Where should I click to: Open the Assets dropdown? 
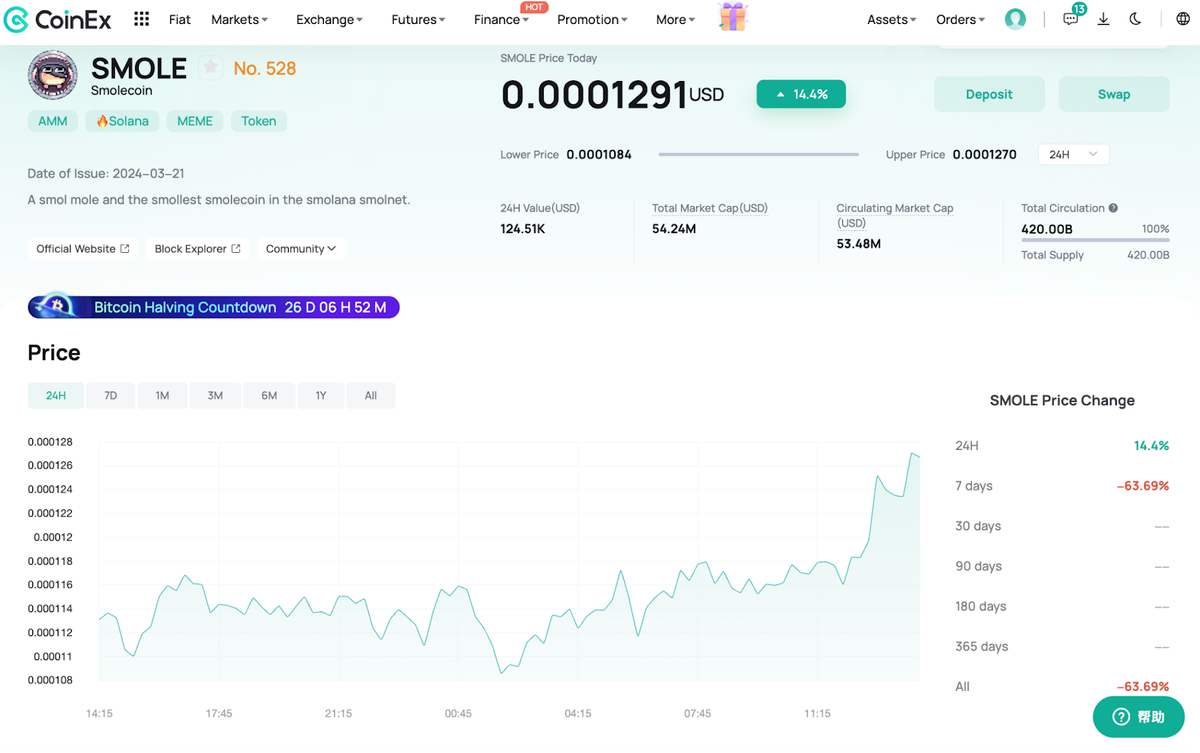892,19
